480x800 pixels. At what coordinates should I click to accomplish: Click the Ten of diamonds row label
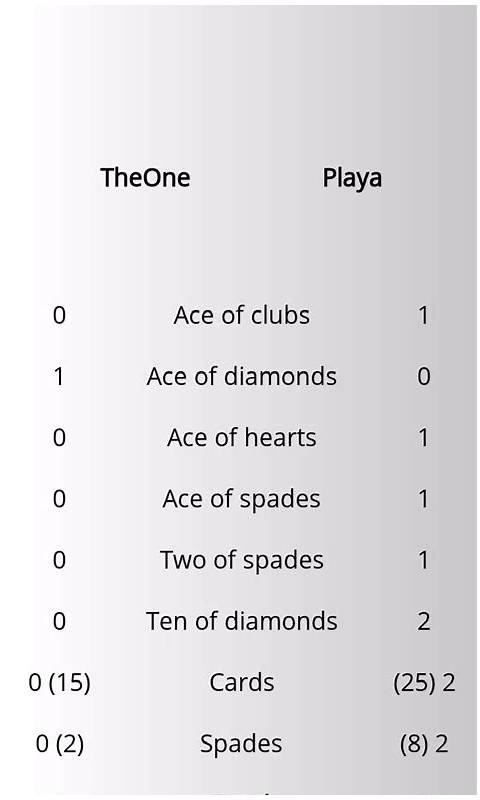[241, 621]
